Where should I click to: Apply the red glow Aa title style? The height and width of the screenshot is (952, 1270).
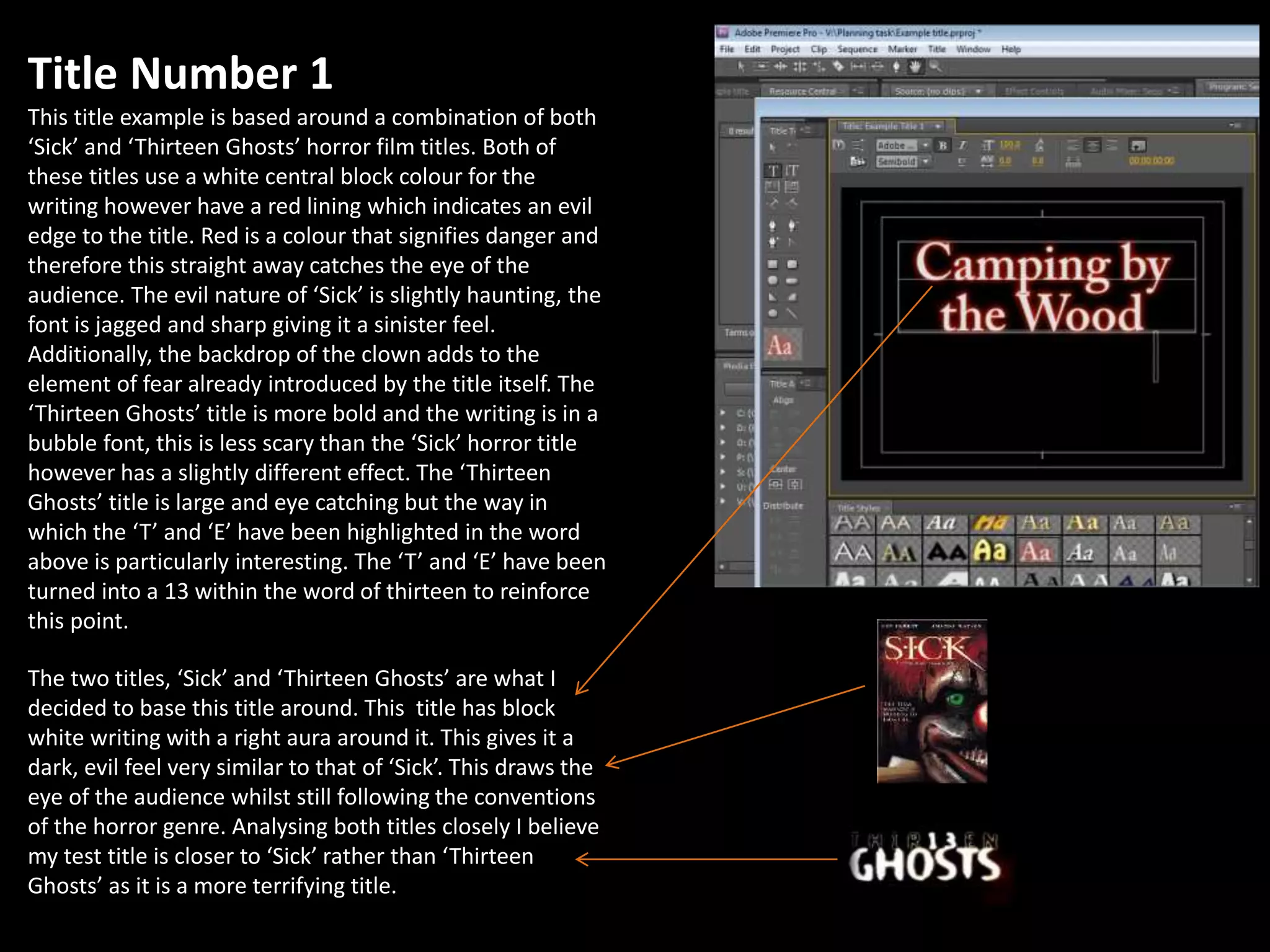point(1035,551)
